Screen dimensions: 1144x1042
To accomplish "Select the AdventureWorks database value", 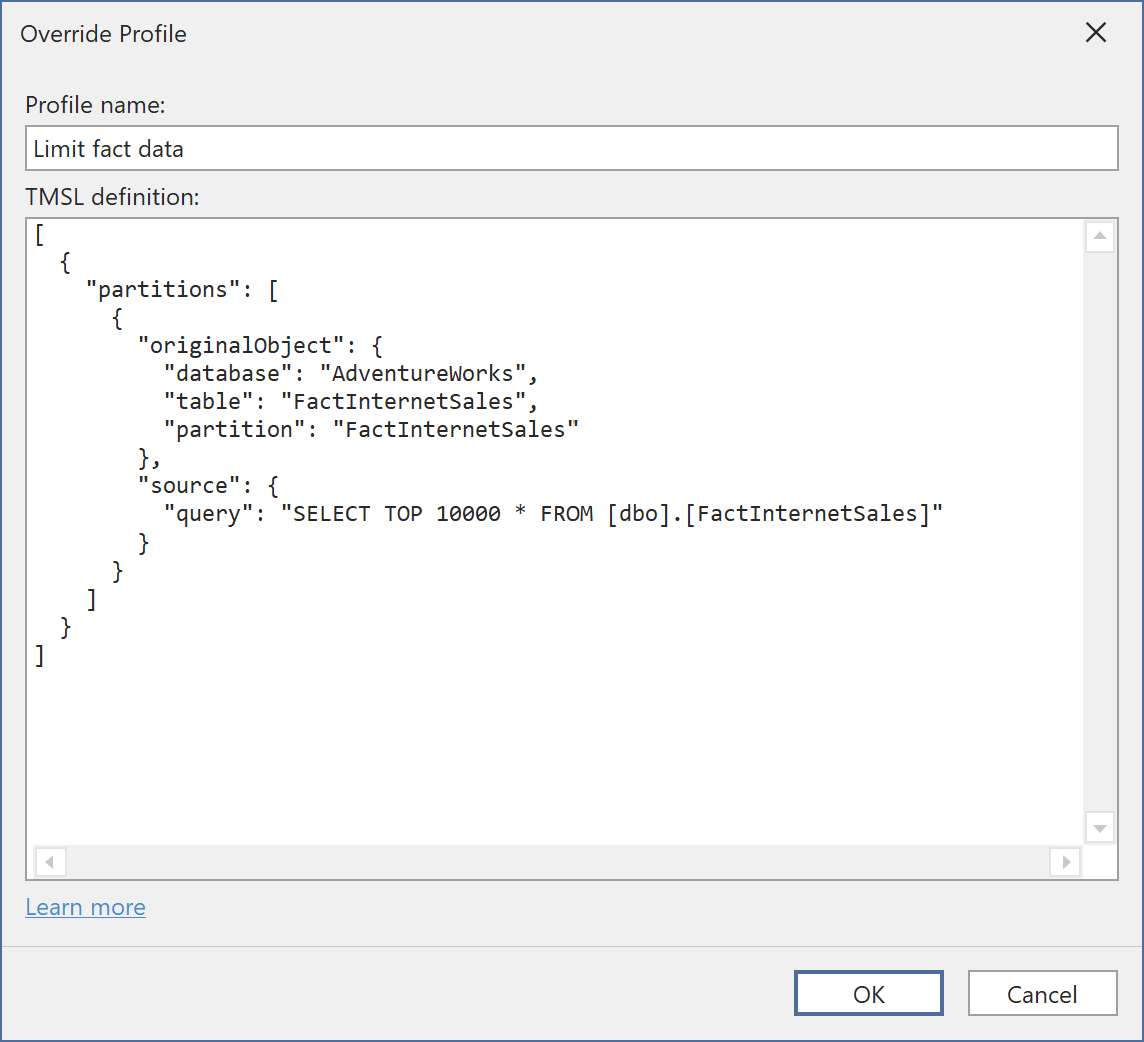I will pos(423,372).
